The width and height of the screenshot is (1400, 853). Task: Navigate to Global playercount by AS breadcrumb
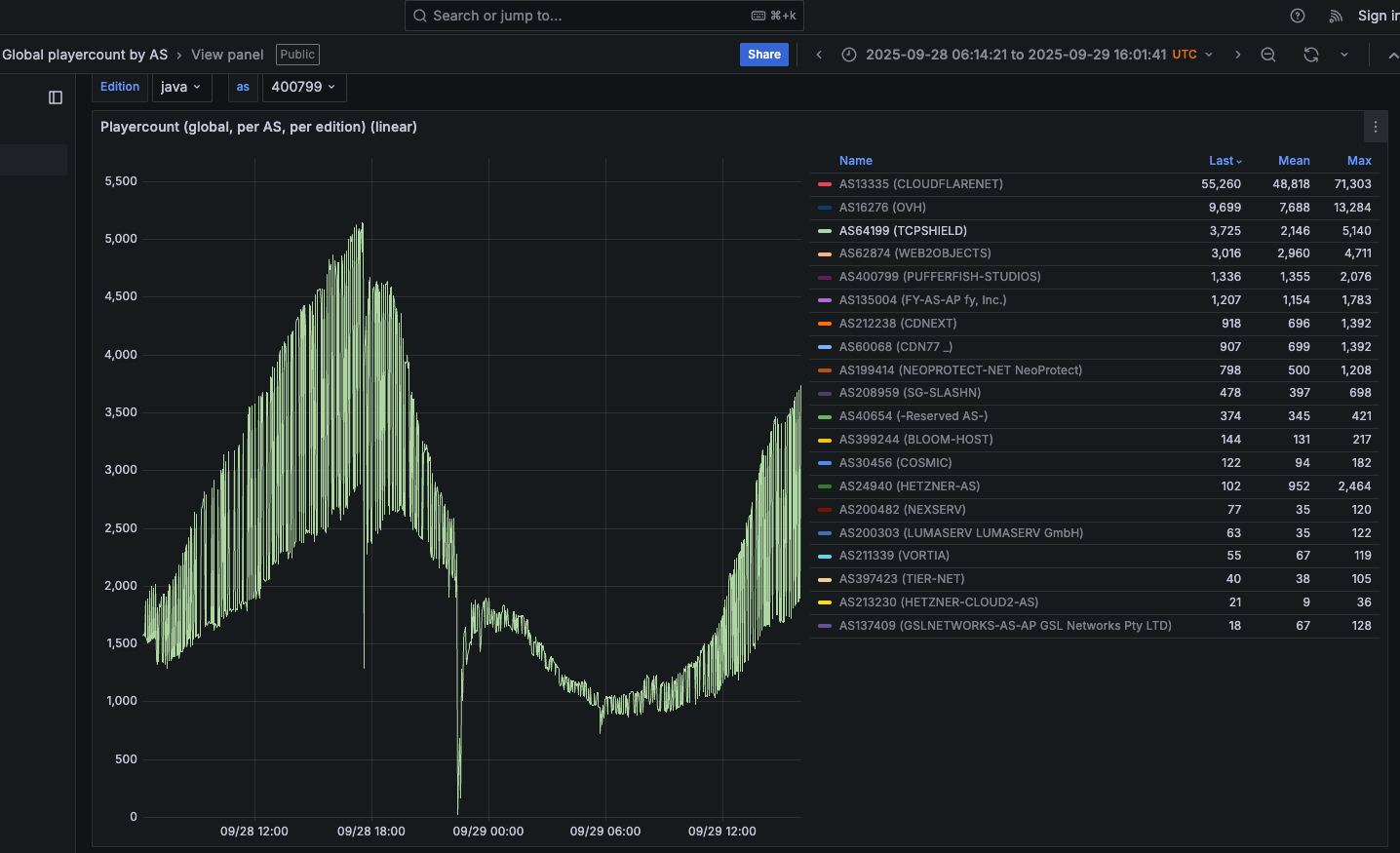pos(84,55)
